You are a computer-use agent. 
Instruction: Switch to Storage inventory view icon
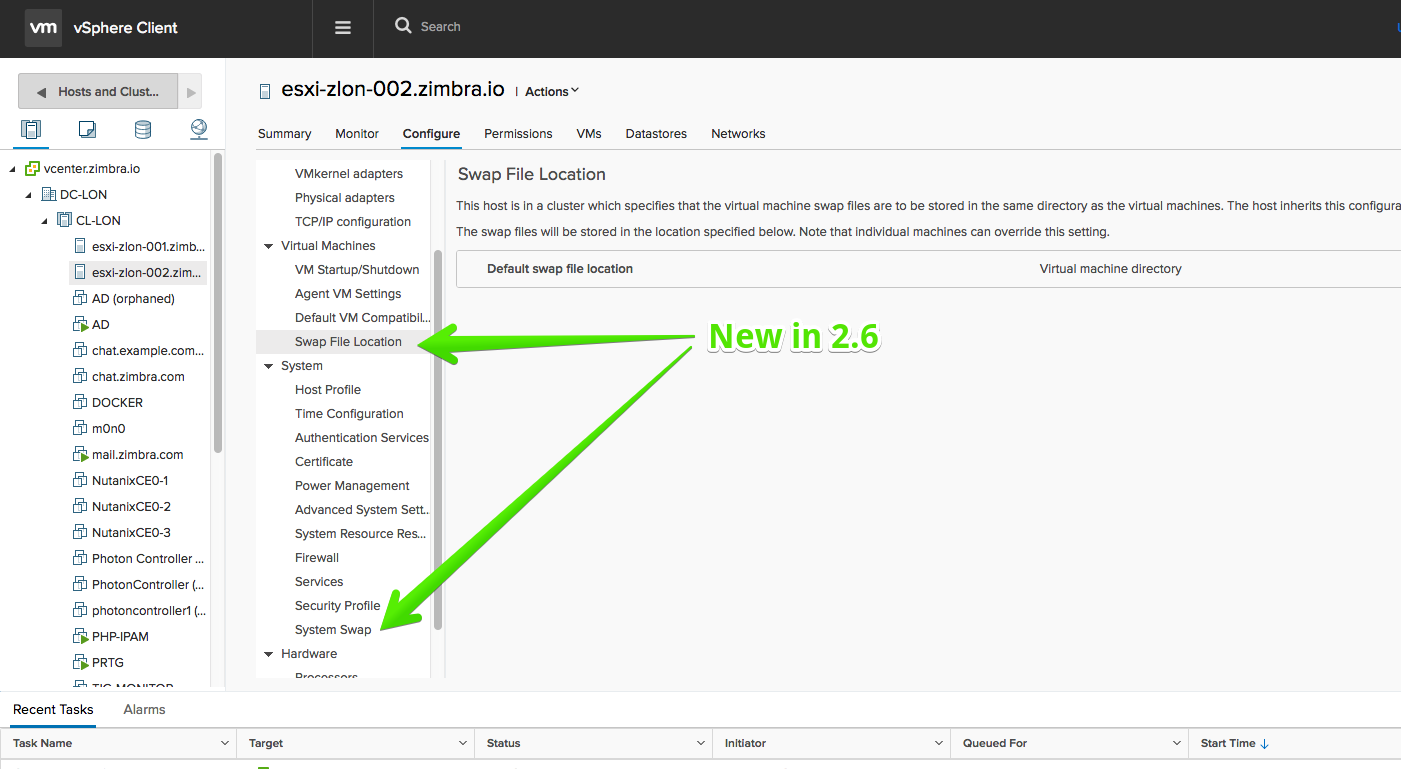(x=143, y=129)
